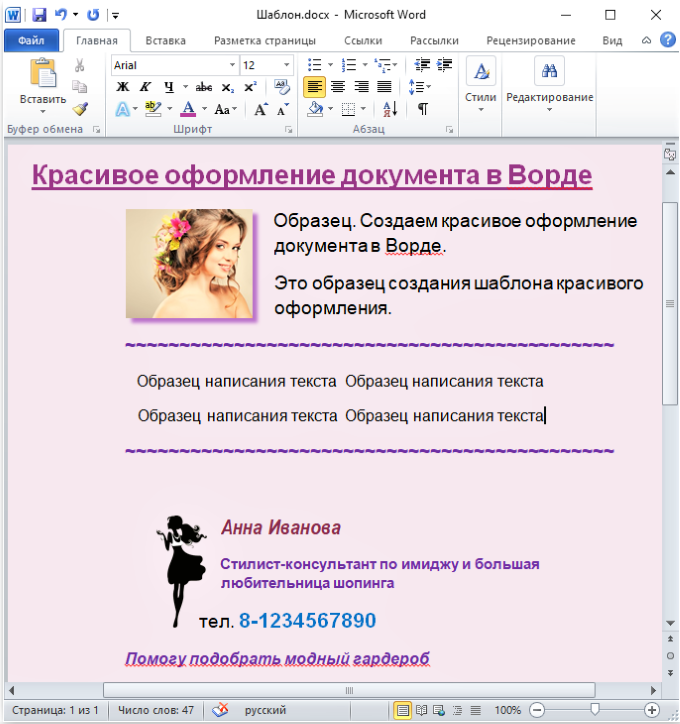The image size is (680, 724).
Task: Toggle bold formatting in the Font group
Action: pos(124,87)
